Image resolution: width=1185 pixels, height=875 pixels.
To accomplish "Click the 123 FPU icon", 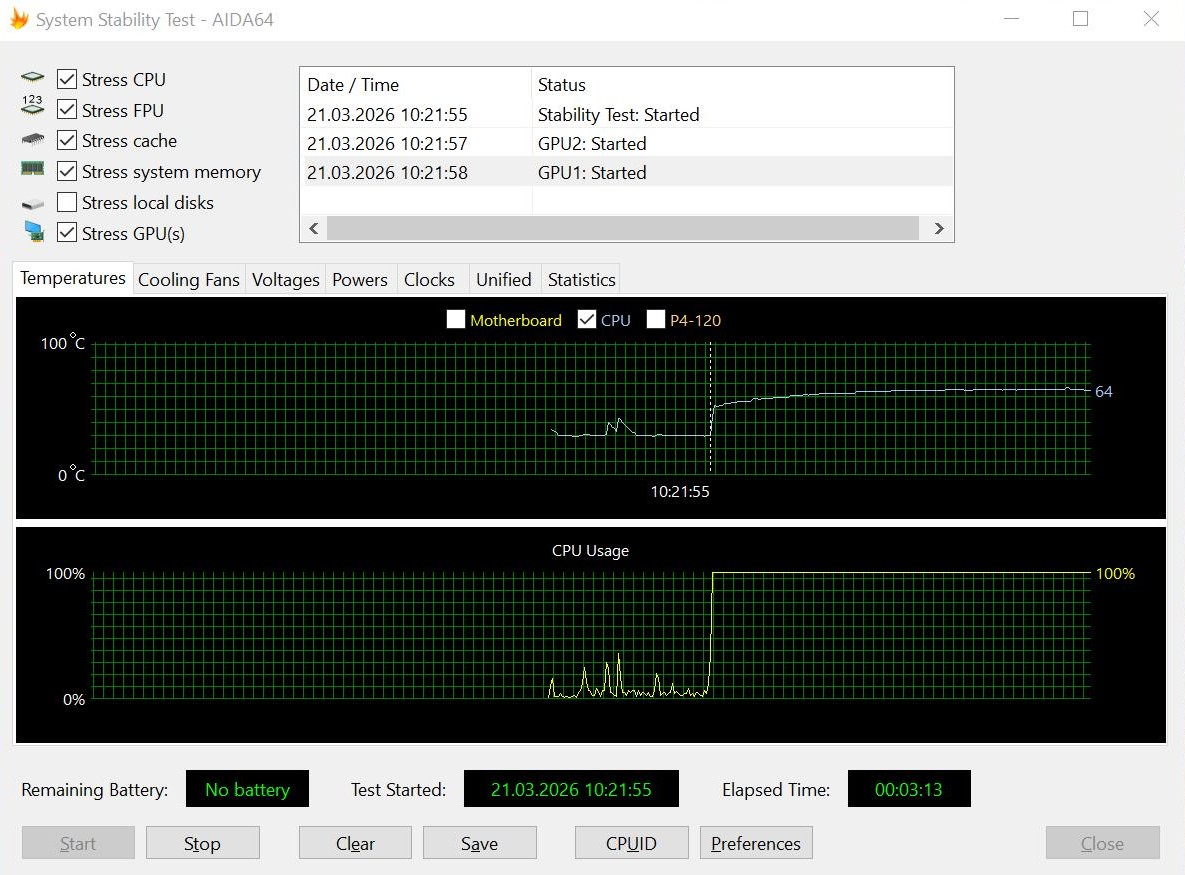I will click(32, 105).
